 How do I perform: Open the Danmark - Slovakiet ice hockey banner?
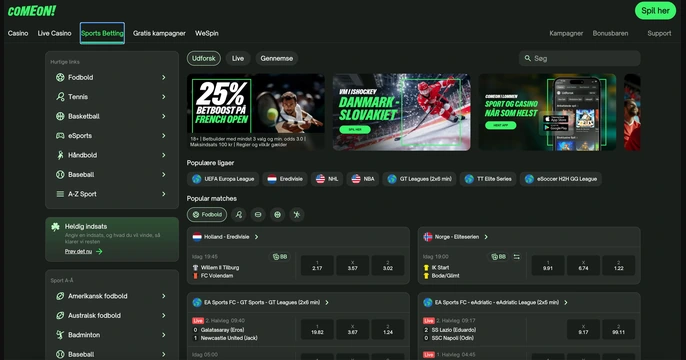[402, 112]
